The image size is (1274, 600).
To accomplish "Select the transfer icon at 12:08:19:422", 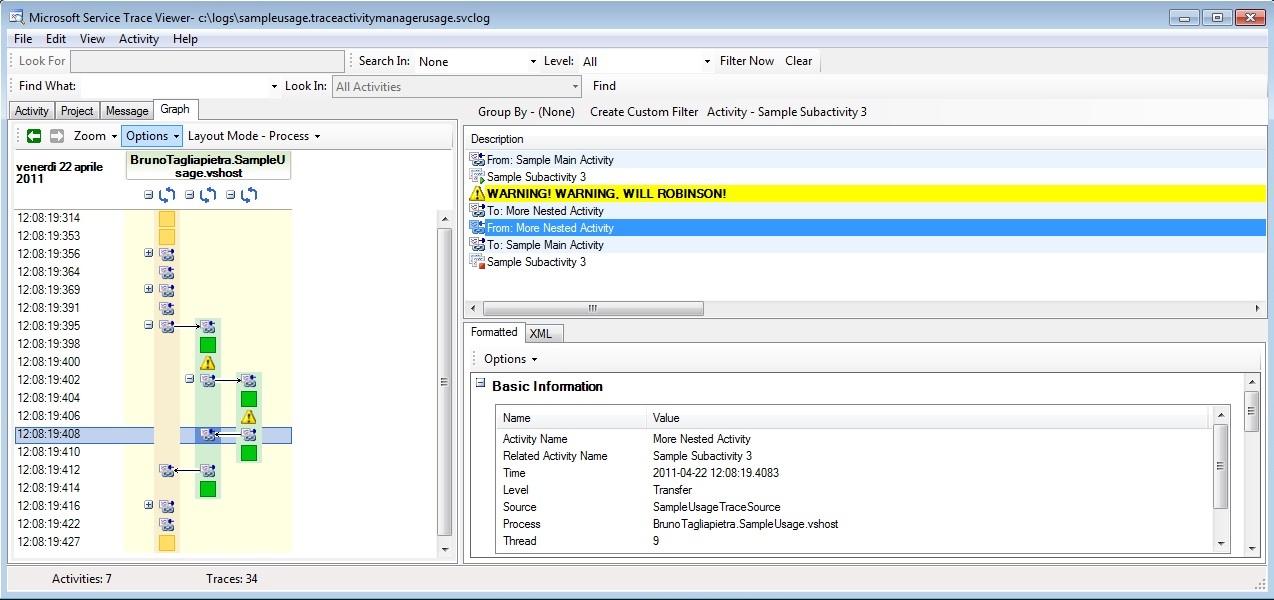I will point(167,524).
